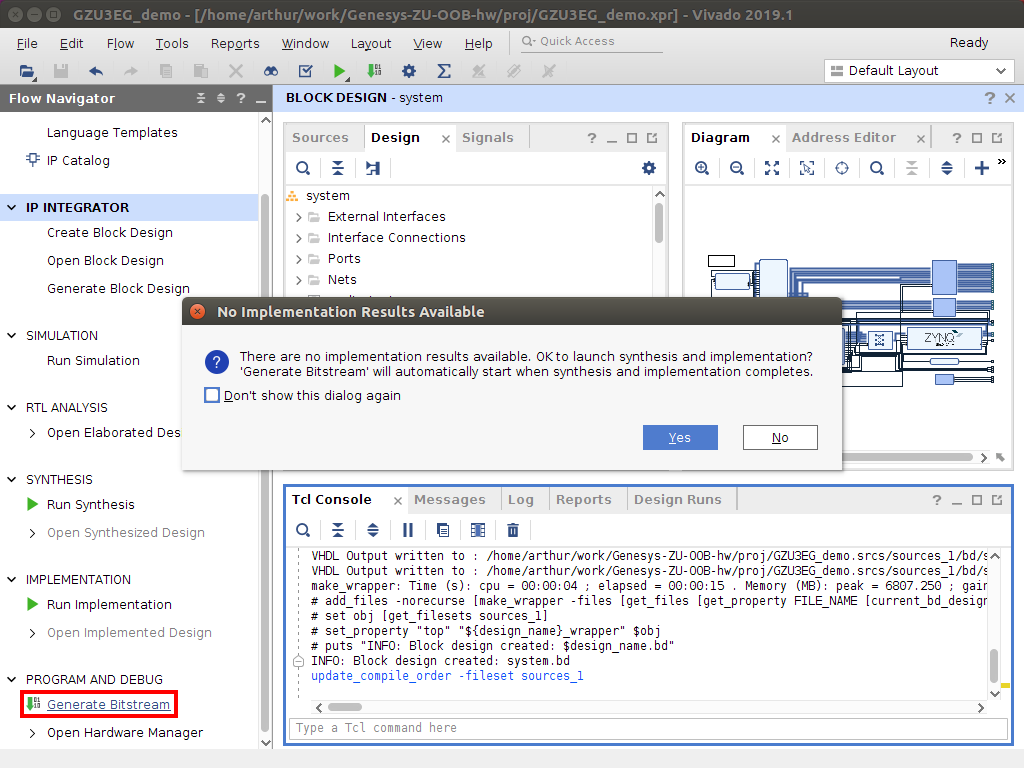Open the settings gear in main toolbar
Image resolution: width=1024 pixels, height=768 pixels.
[x=409, y=71]
